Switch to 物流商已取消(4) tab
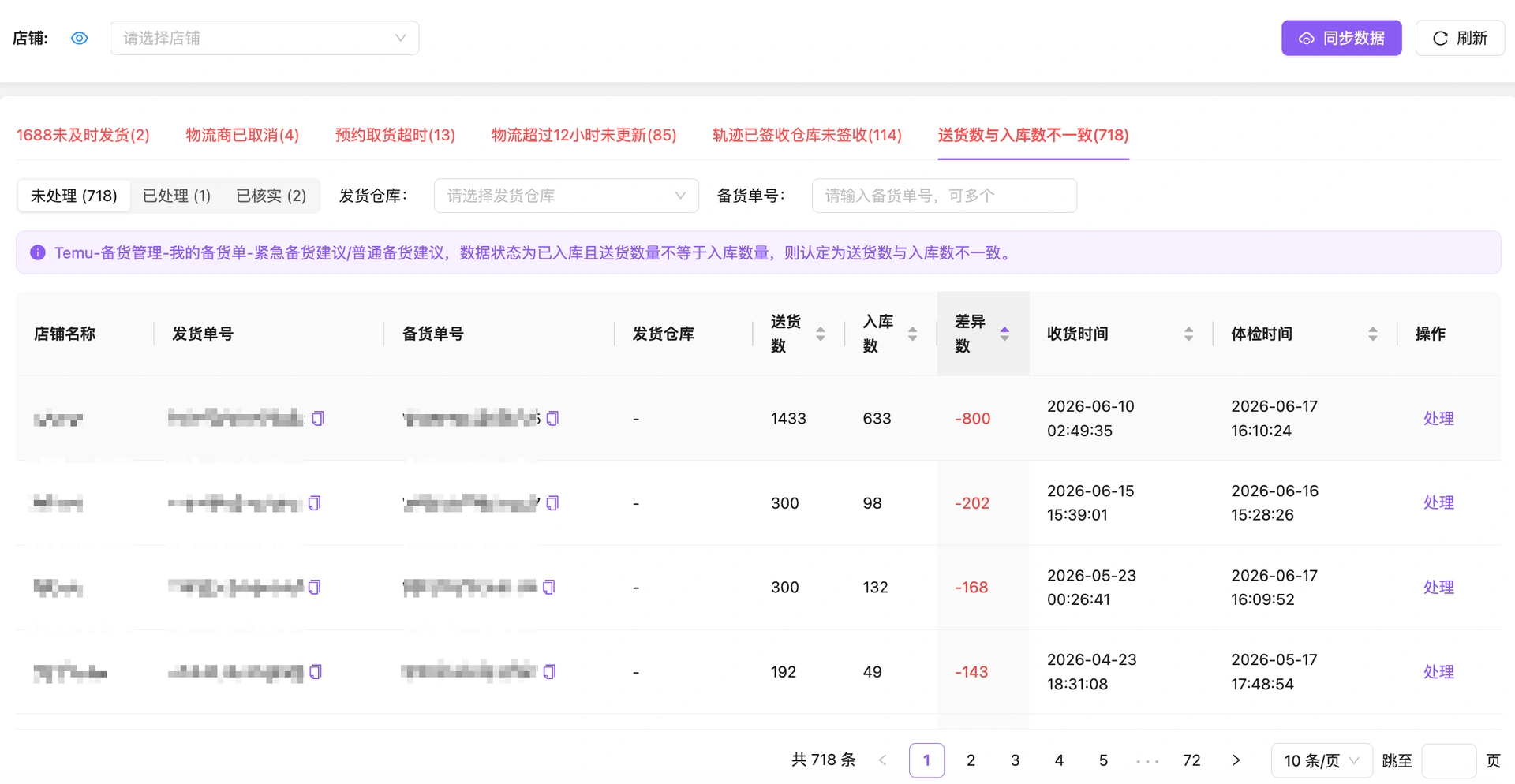Image resolution: width=1515 pixels, height=784 pixels. (242, 135)
